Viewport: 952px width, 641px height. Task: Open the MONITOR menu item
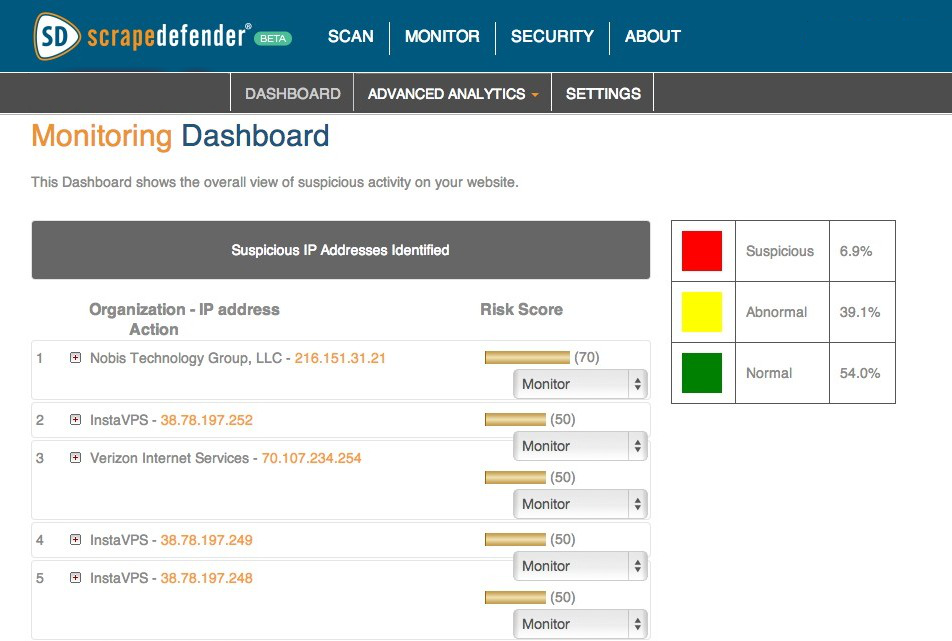coord(442,36)
